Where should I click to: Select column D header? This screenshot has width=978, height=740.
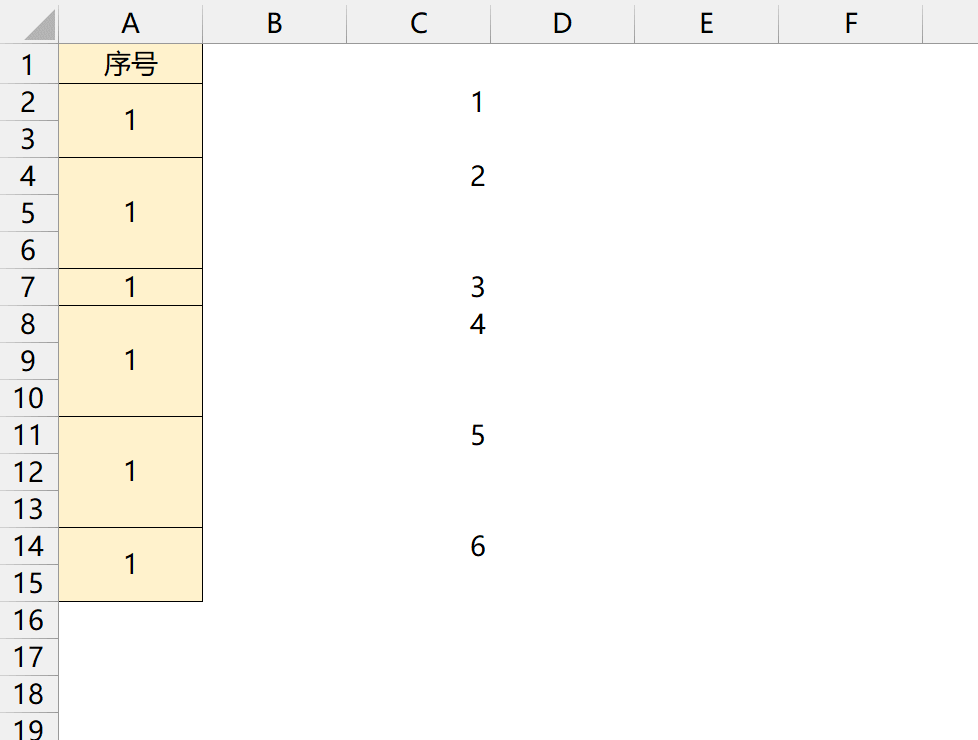click(563, 24)
